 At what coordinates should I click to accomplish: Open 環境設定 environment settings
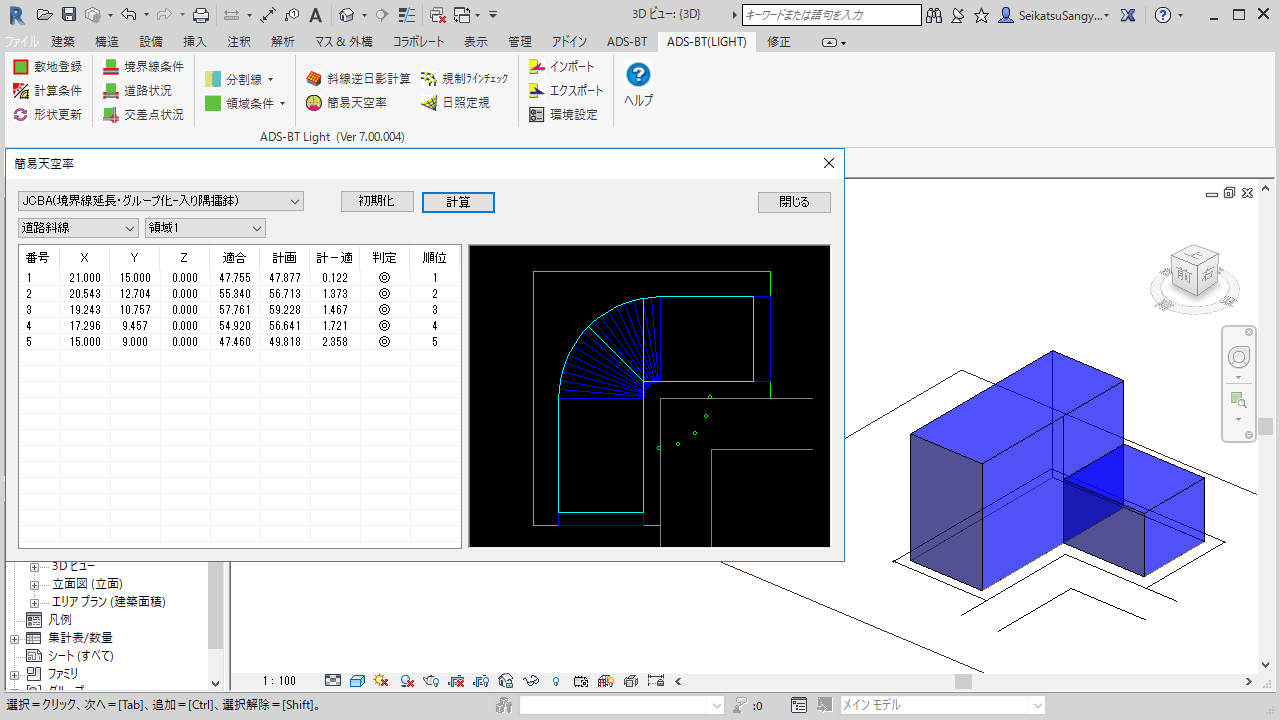pyautogui.click(x=563, y=115)
